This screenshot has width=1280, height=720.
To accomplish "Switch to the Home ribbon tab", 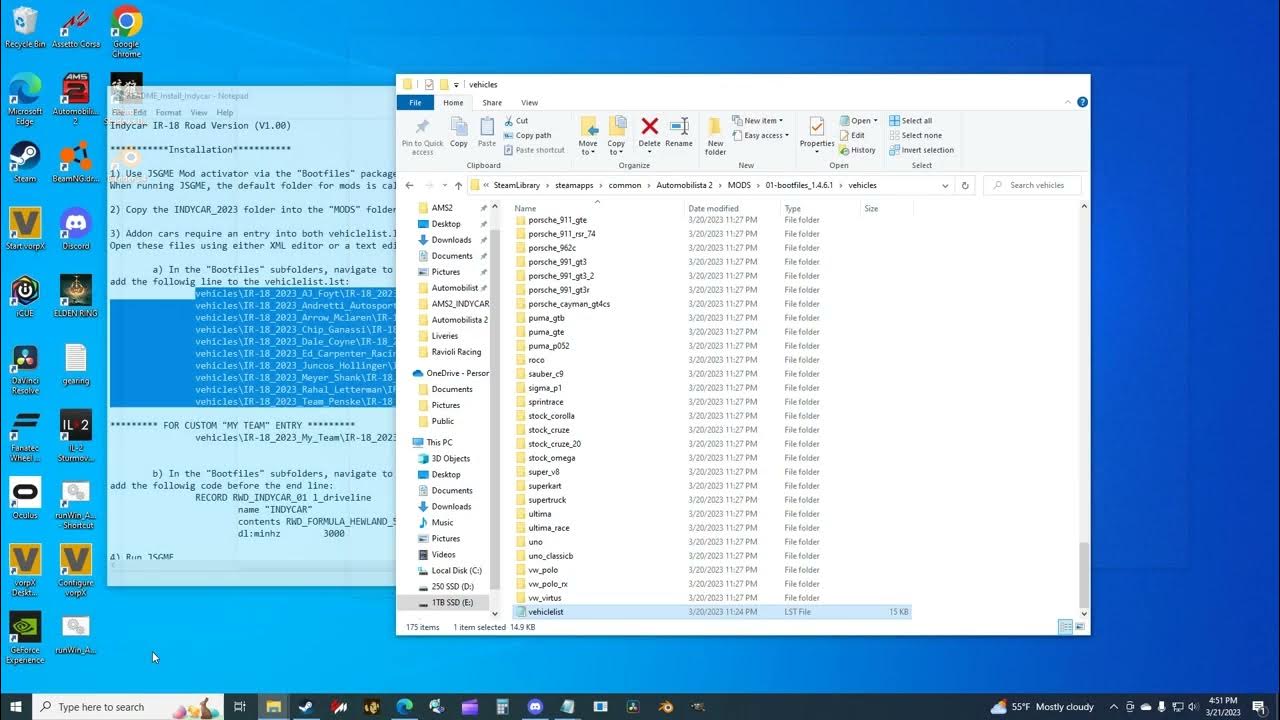I will (x=453, y=102).
